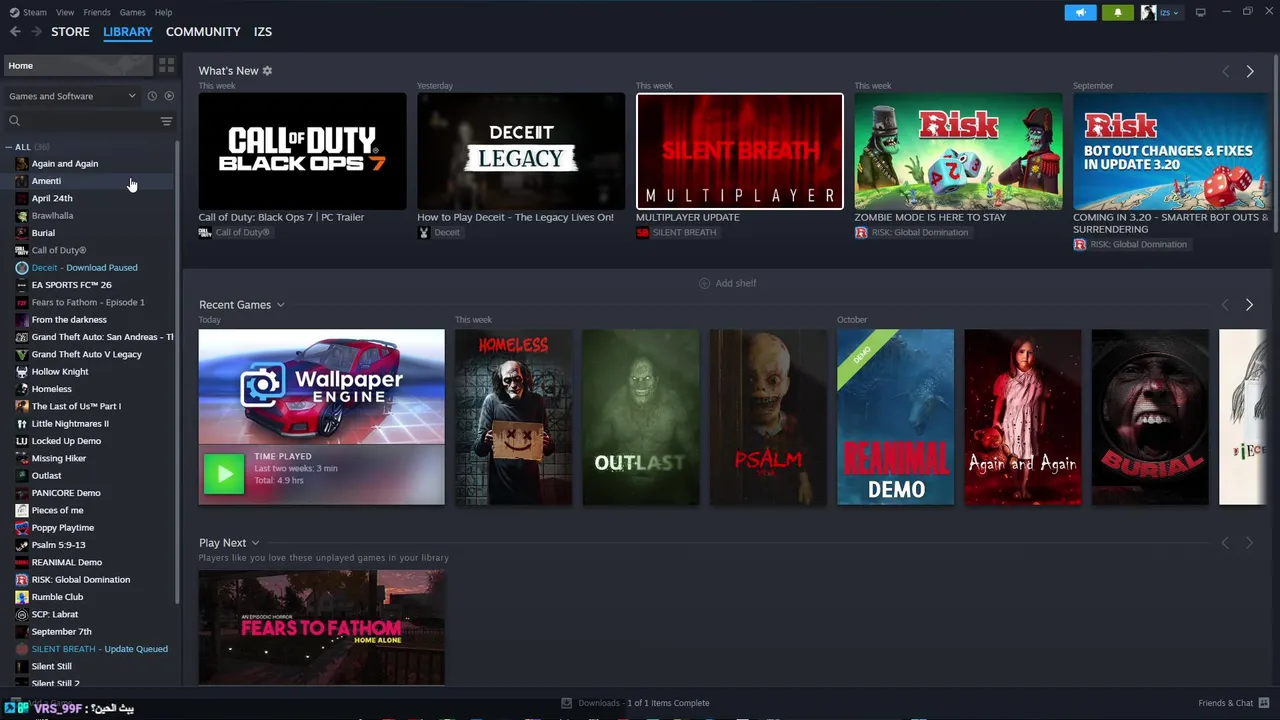Screen dimensions: 1280x720
Task: Click the game list vertical scrollbar
Action: pos(178,372)
